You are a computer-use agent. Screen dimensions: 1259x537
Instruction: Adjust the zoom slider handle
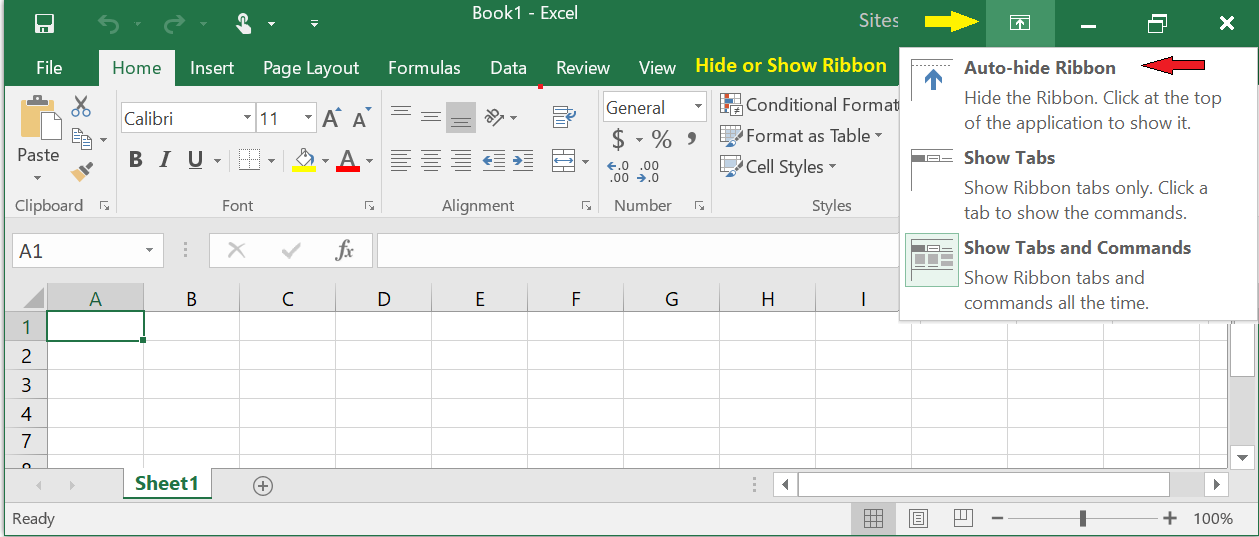click(1083, 518)
